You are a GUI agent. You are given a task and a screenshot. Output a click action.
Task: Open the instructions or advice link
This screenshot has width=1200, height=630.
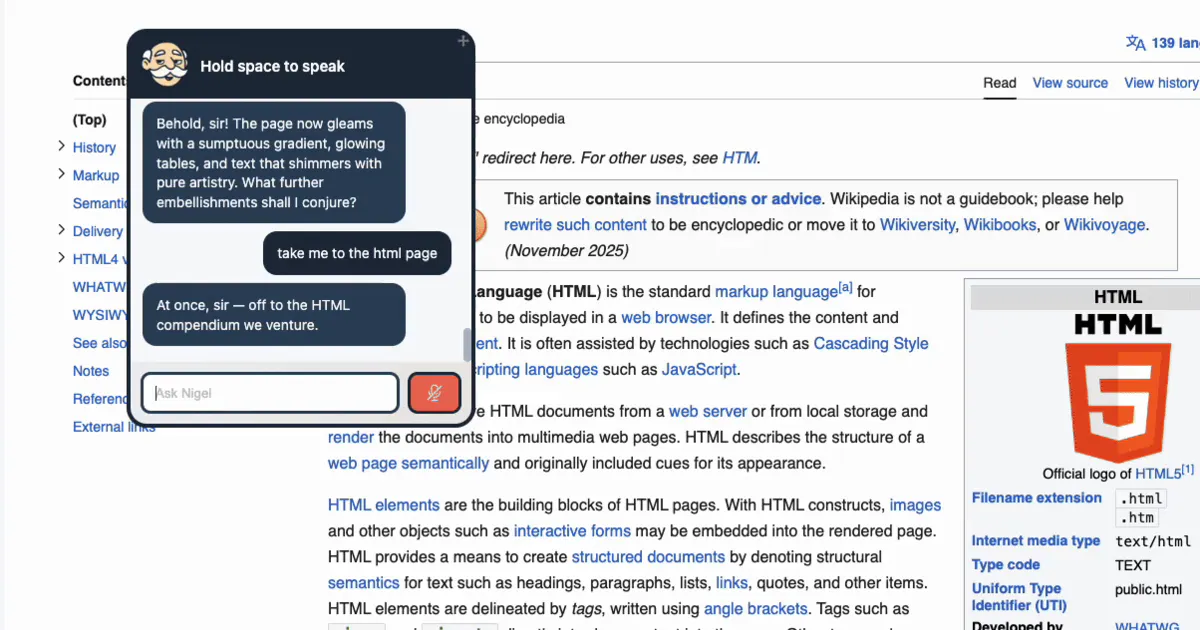[738, 199]
